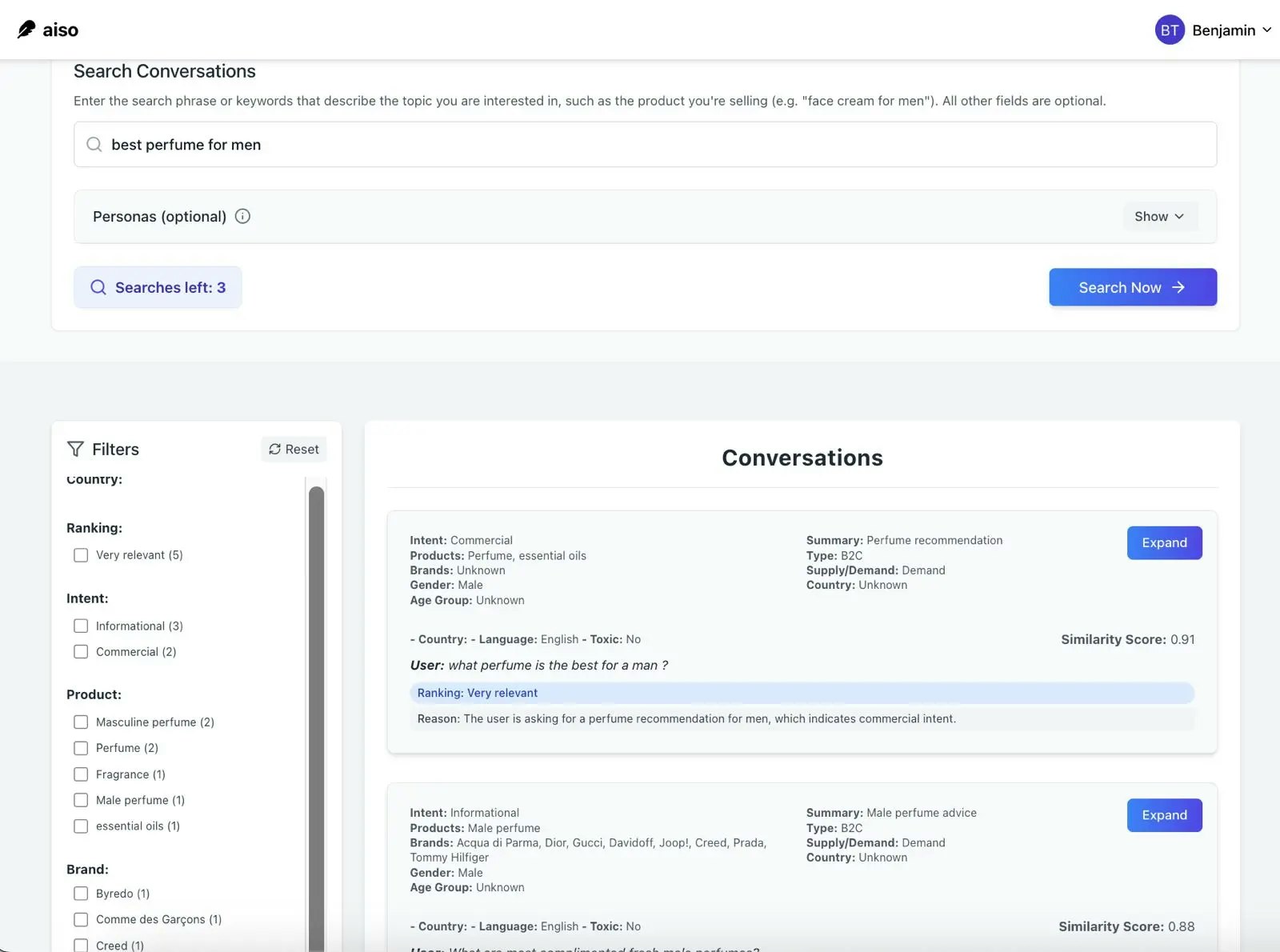This screenshot has height=952, width=1280.
Task: Open the Benjamin account dropdown chevron
Action: (x=1267, y=30)
